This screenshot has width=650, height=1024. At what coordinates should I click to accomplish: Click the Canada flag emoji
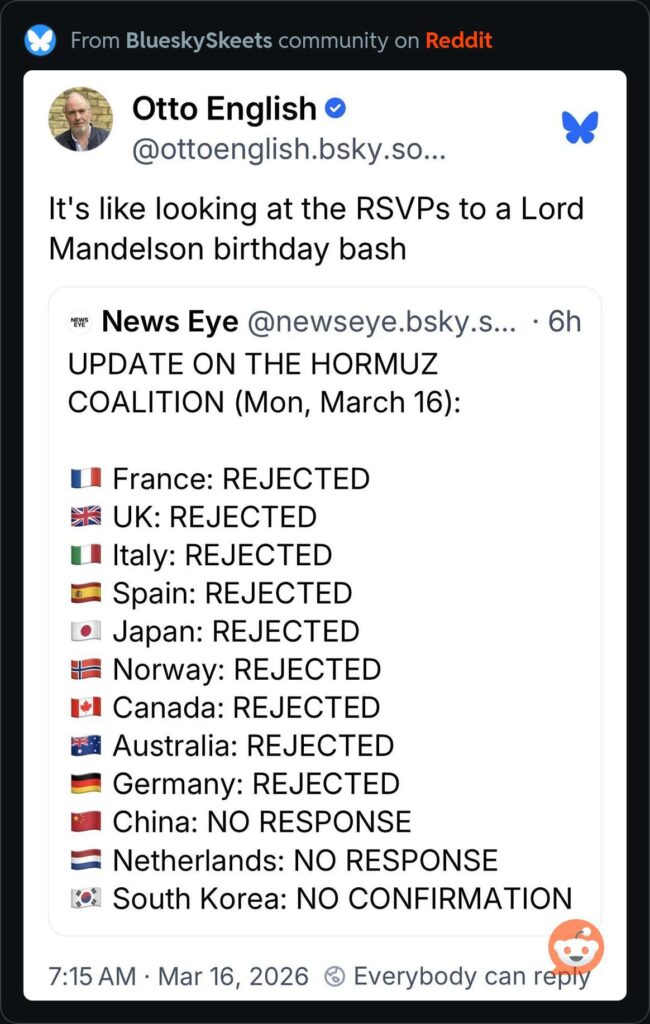[x=85, y=708]
